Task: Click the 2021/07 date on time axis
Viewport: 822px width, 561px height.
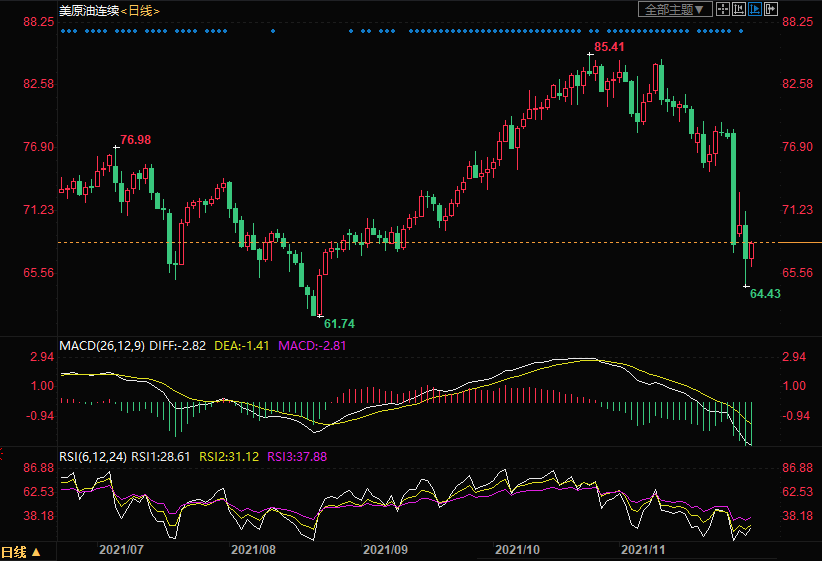Action: coord(121,550)
